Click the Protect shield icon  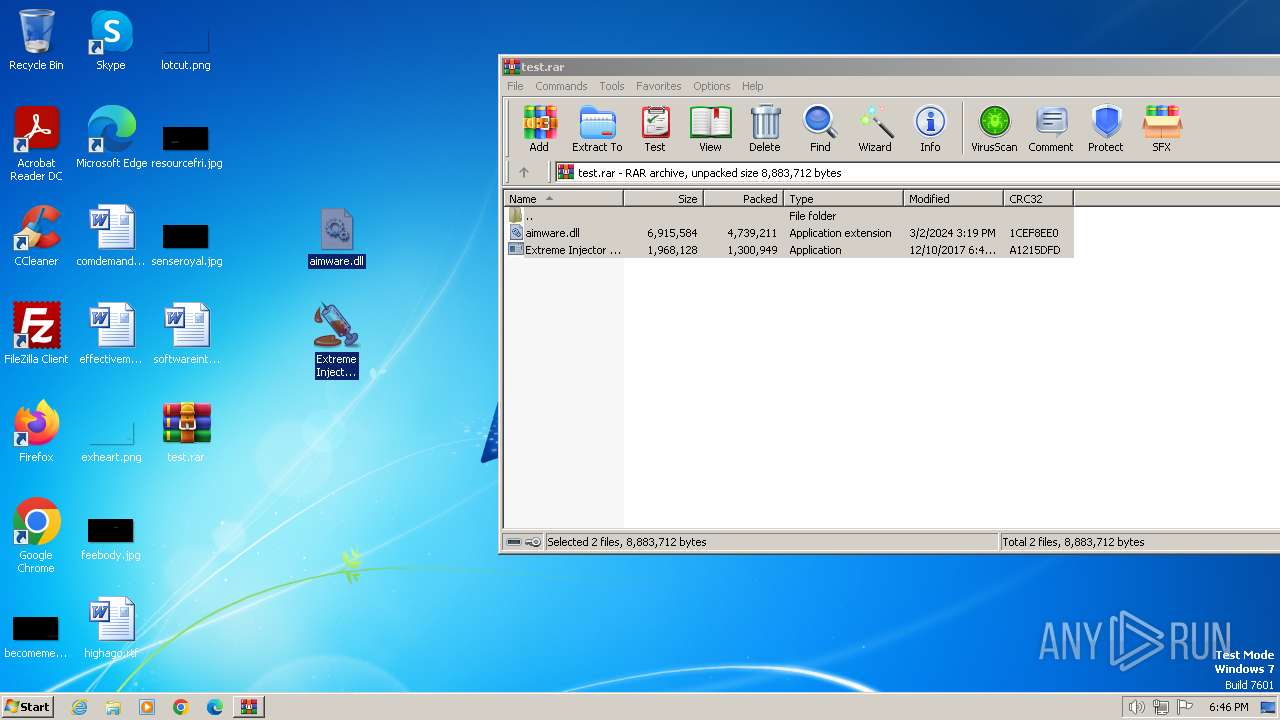1106,129
